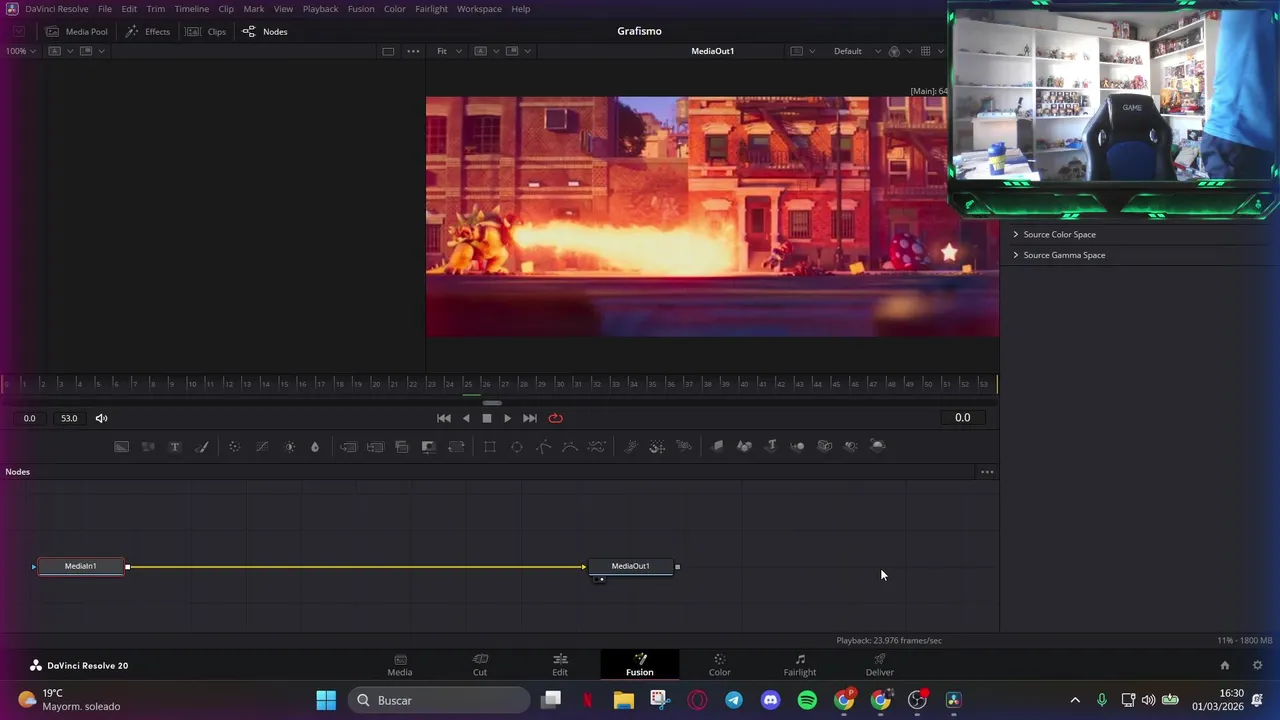Add the Renderer 3D tool
Screen dimensions: 1280x720
coord(878,446)
